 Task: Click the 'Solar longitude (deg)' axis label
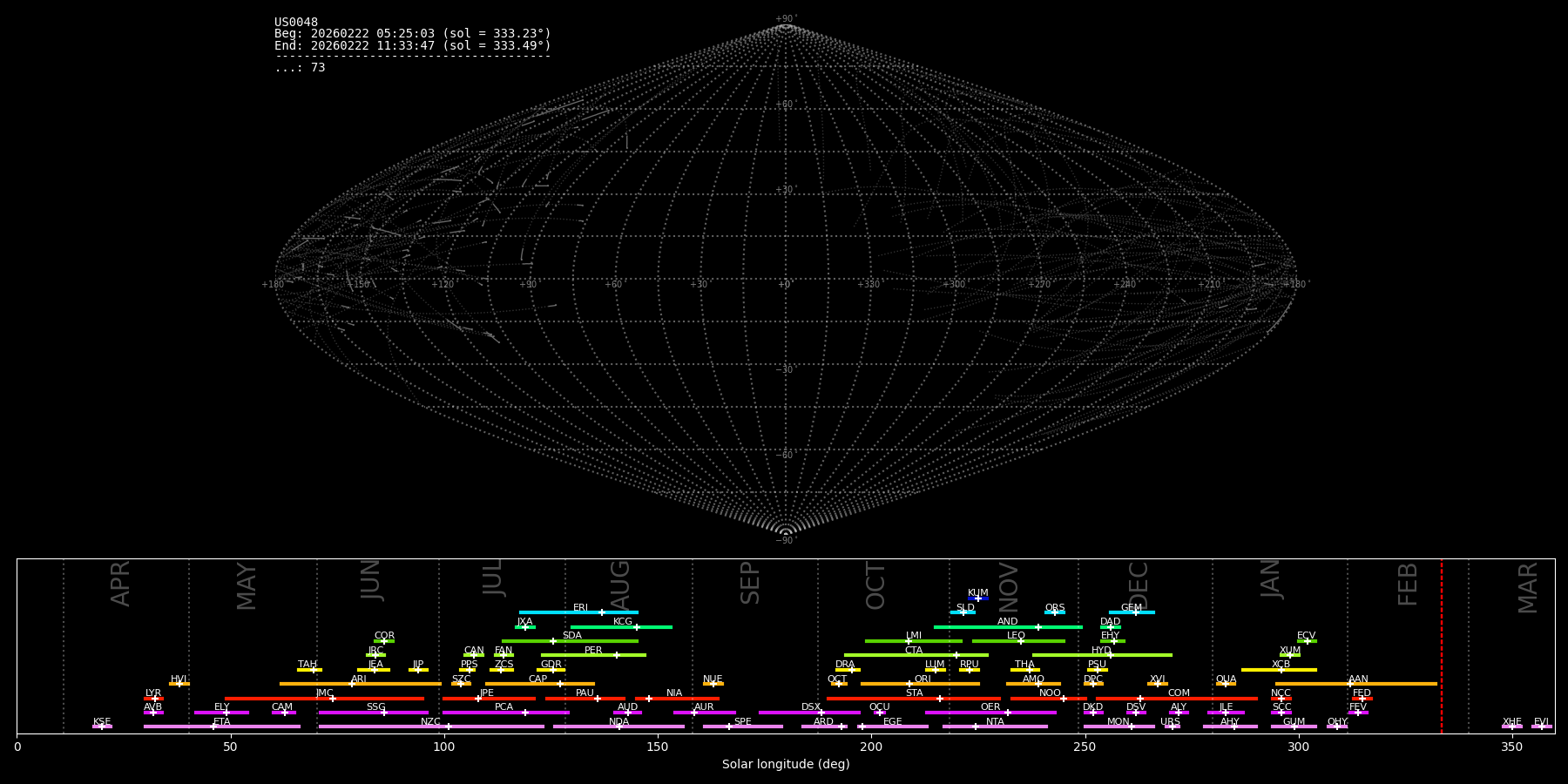coord(786,764)
